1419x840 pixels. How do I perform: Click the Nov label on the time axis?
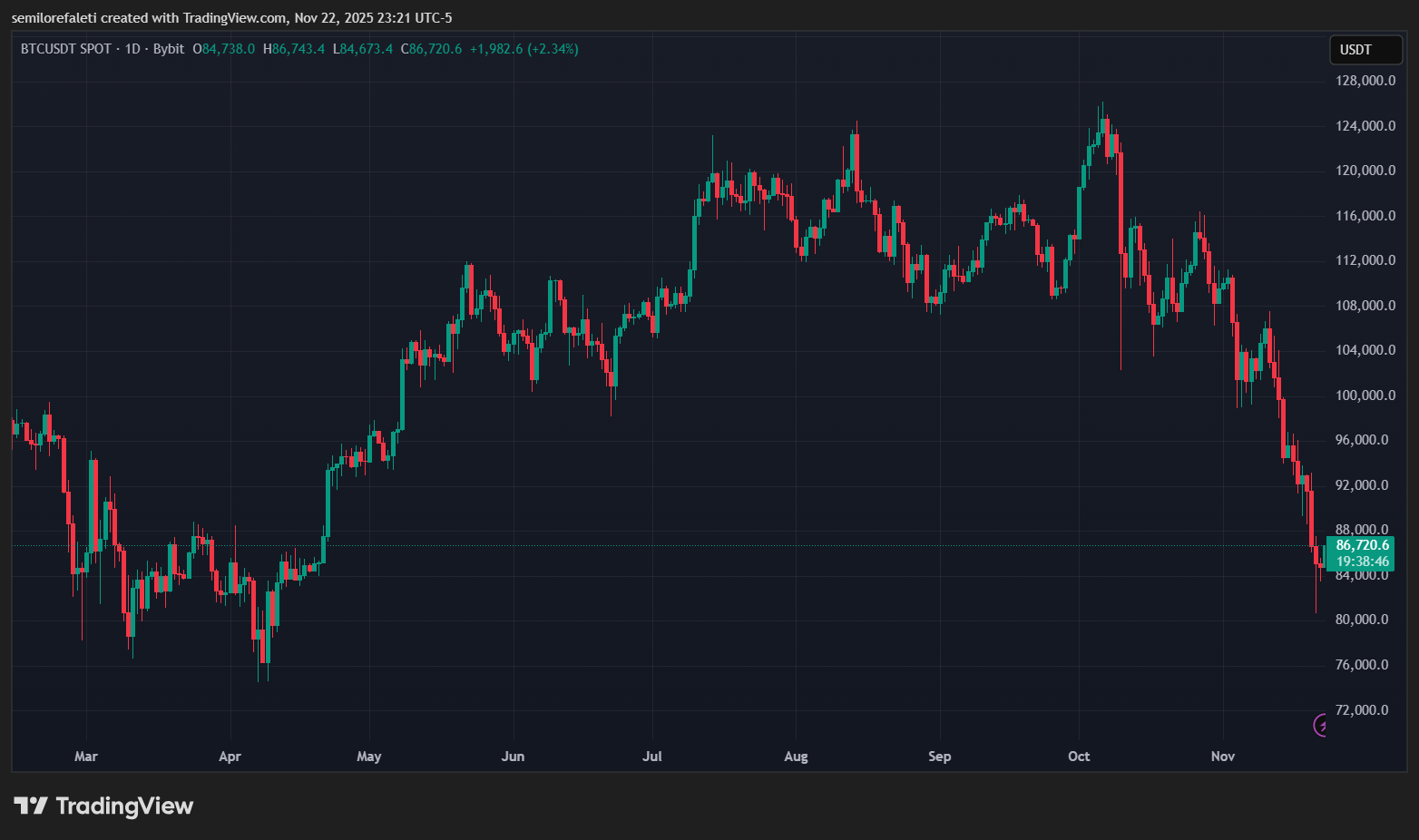1222,756
